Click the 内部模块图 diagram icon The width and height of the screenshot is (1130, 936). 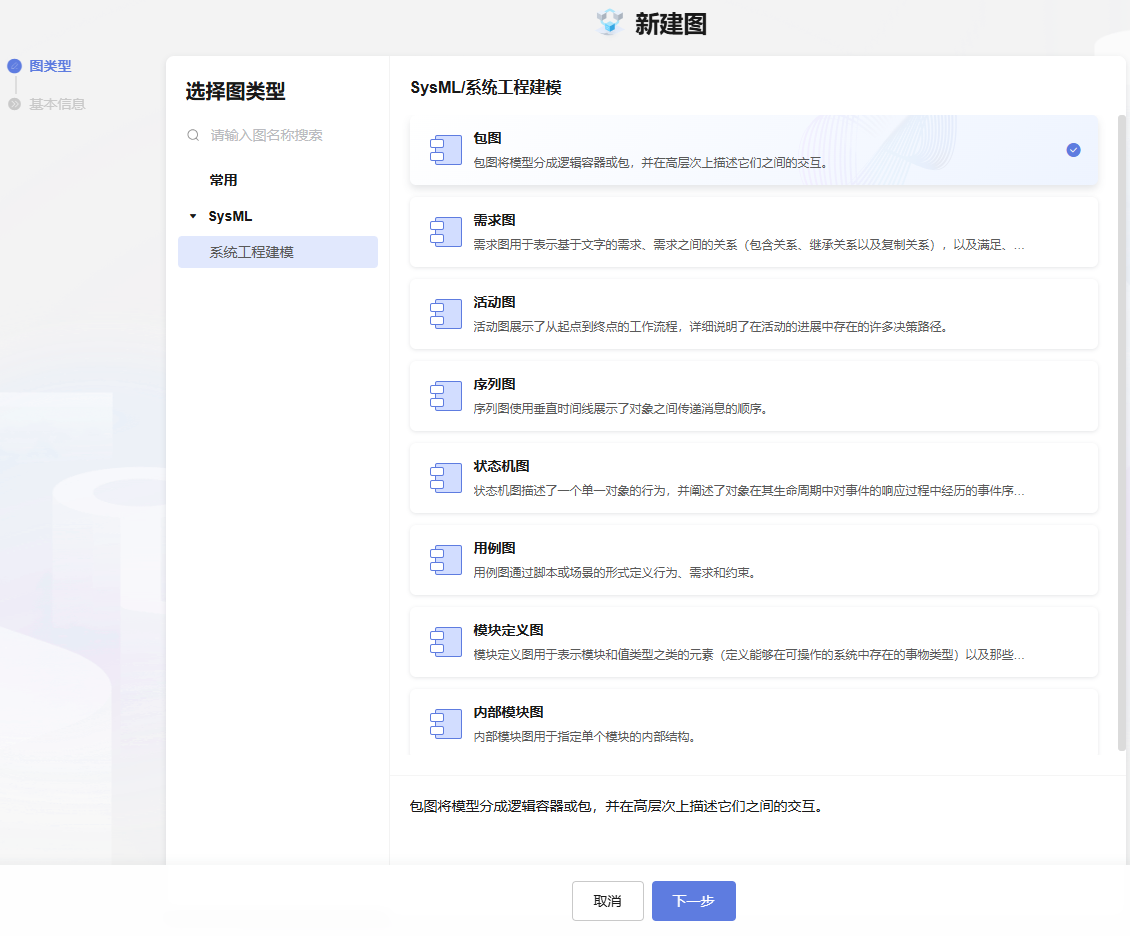point(445,724)
